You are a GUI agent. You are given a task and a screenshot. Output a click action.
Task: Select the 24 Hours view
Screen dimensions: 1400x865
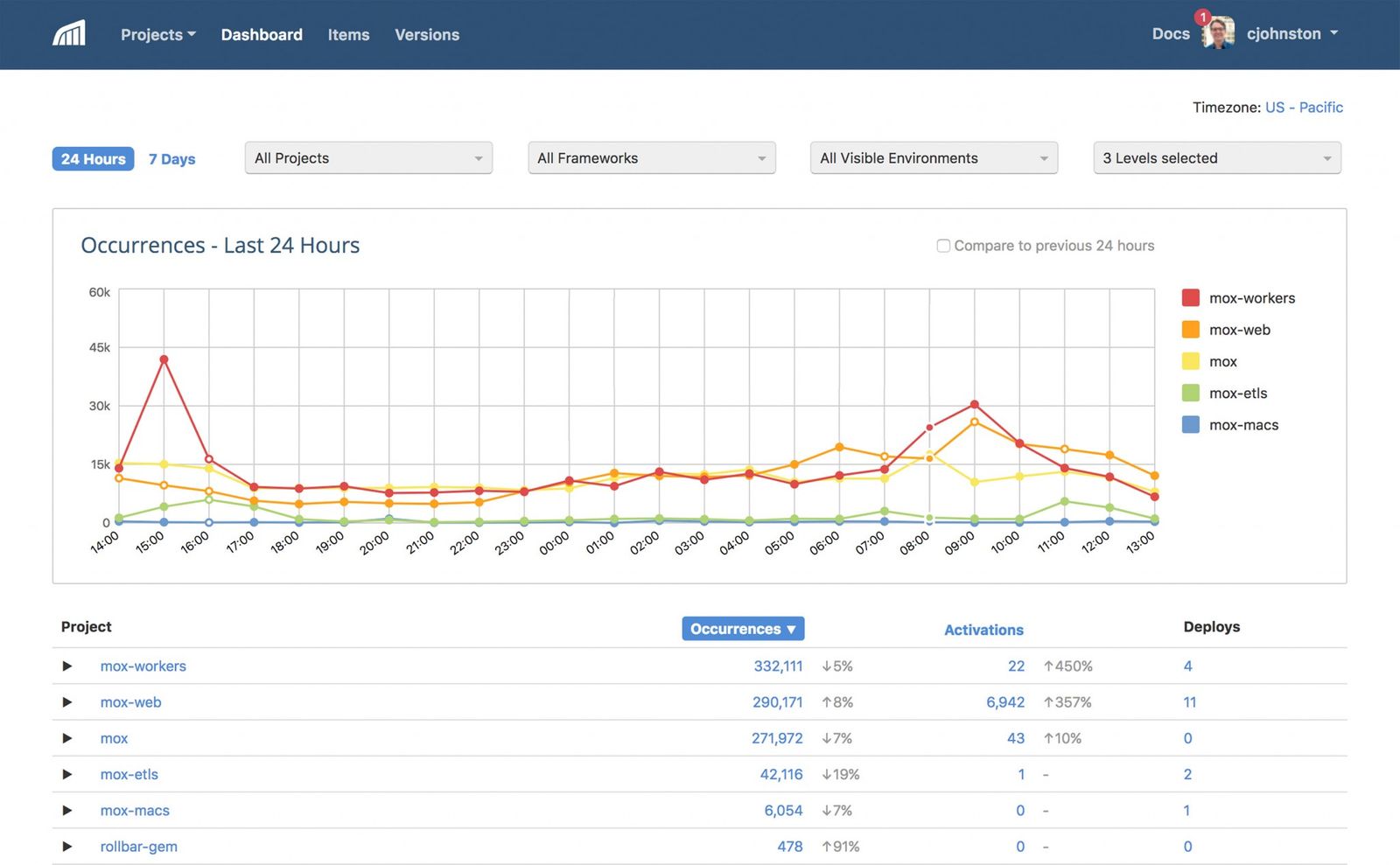point(92,158)
